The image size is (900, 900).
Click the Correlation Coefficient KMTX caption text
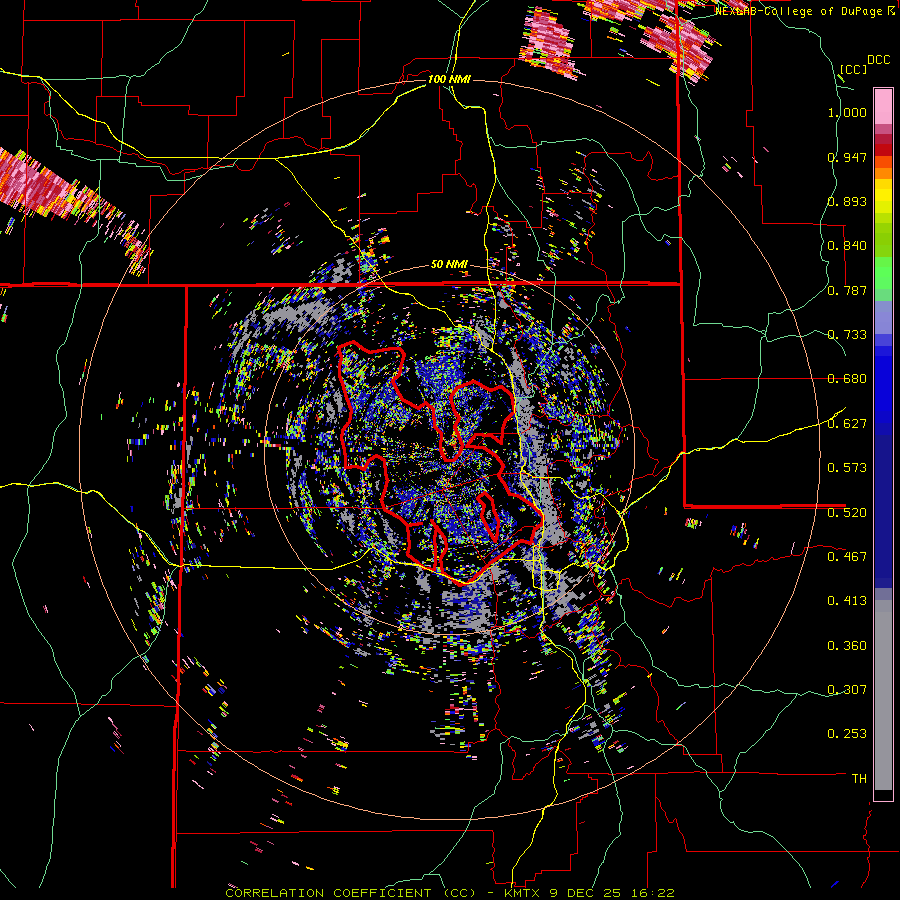pos(449,893)
